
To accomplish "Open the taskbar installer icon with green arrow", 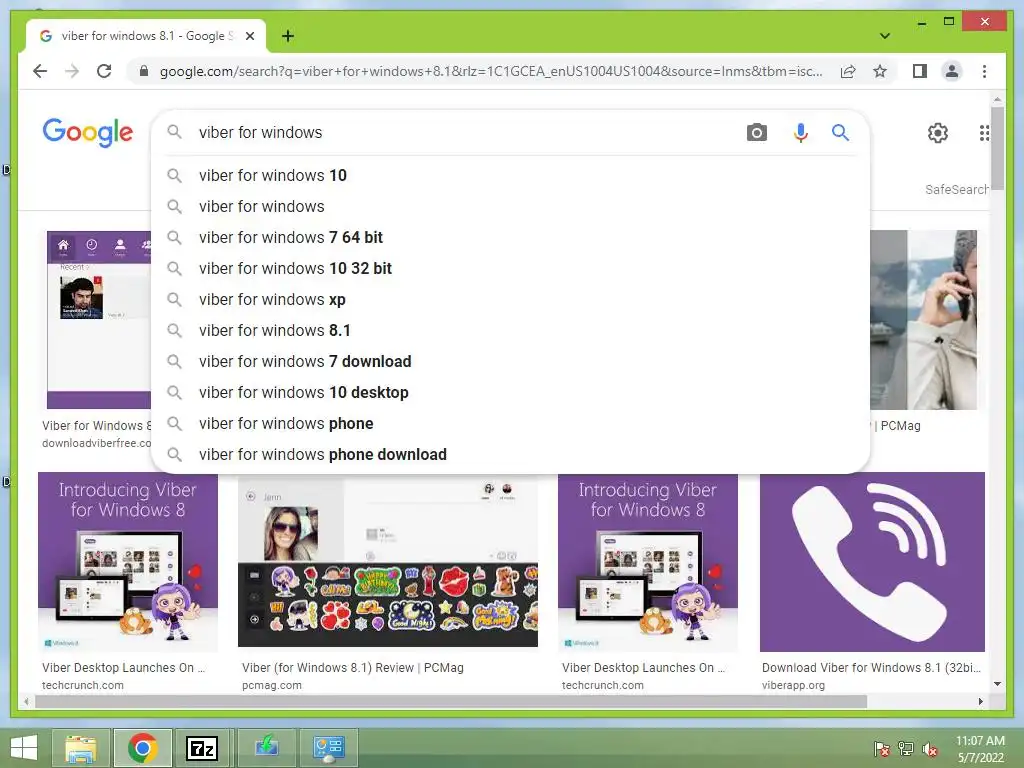I will (x=266, y=748).
